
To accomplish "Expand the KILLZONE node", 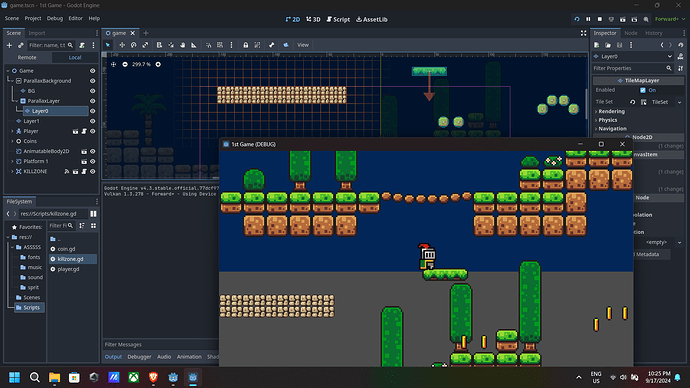I will tap(12, 172).
